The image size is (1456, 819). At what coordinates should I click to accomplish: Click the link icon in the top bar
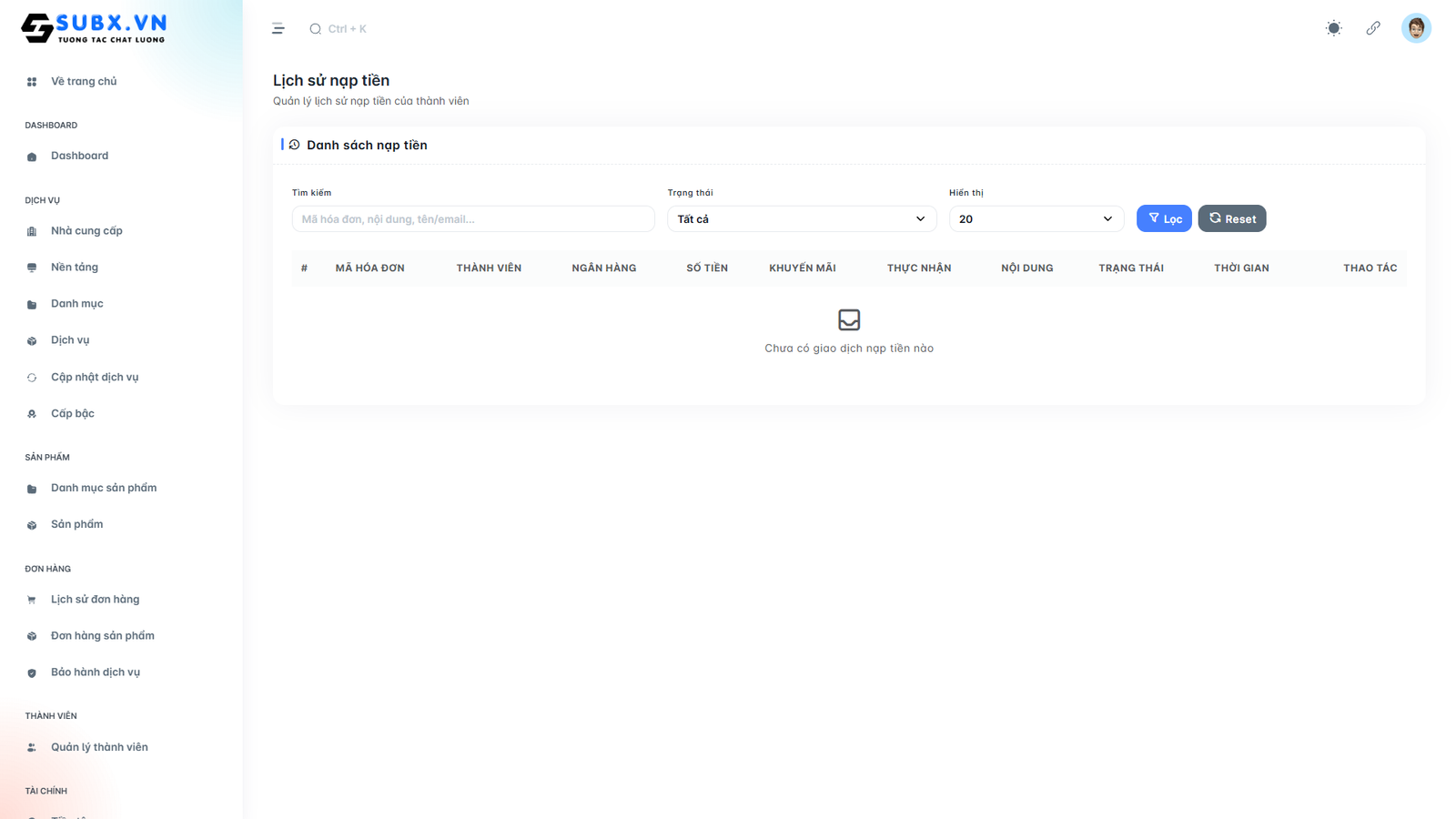pos(1373,28)
